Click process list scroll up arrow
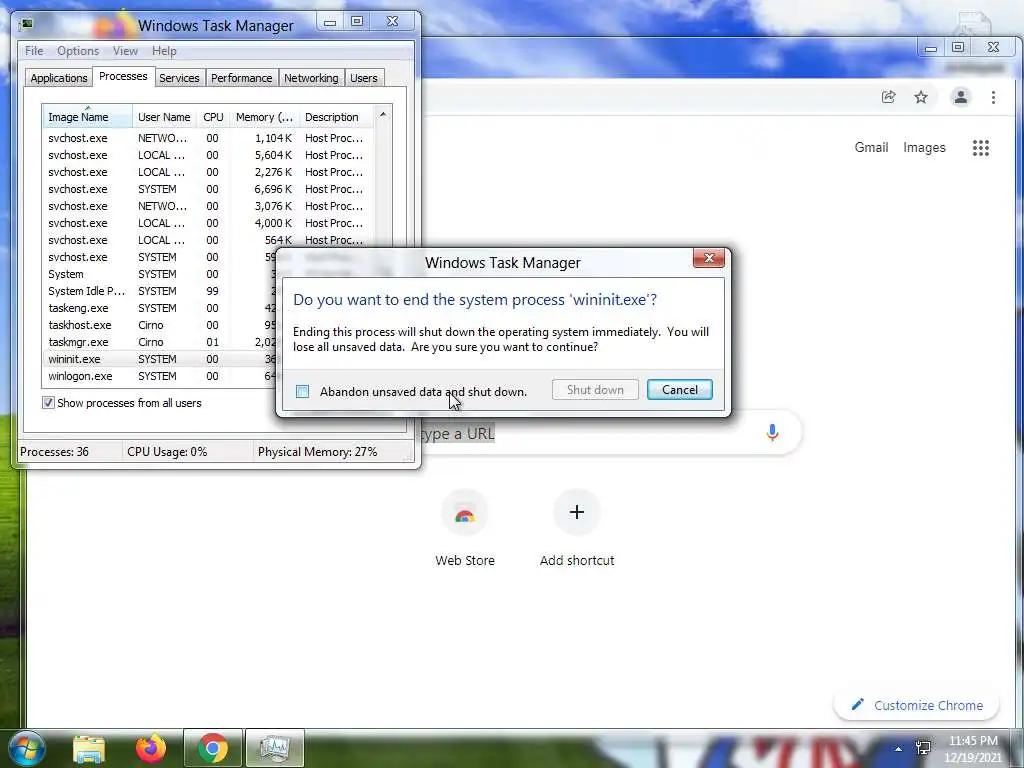 [x=383, y=114]
